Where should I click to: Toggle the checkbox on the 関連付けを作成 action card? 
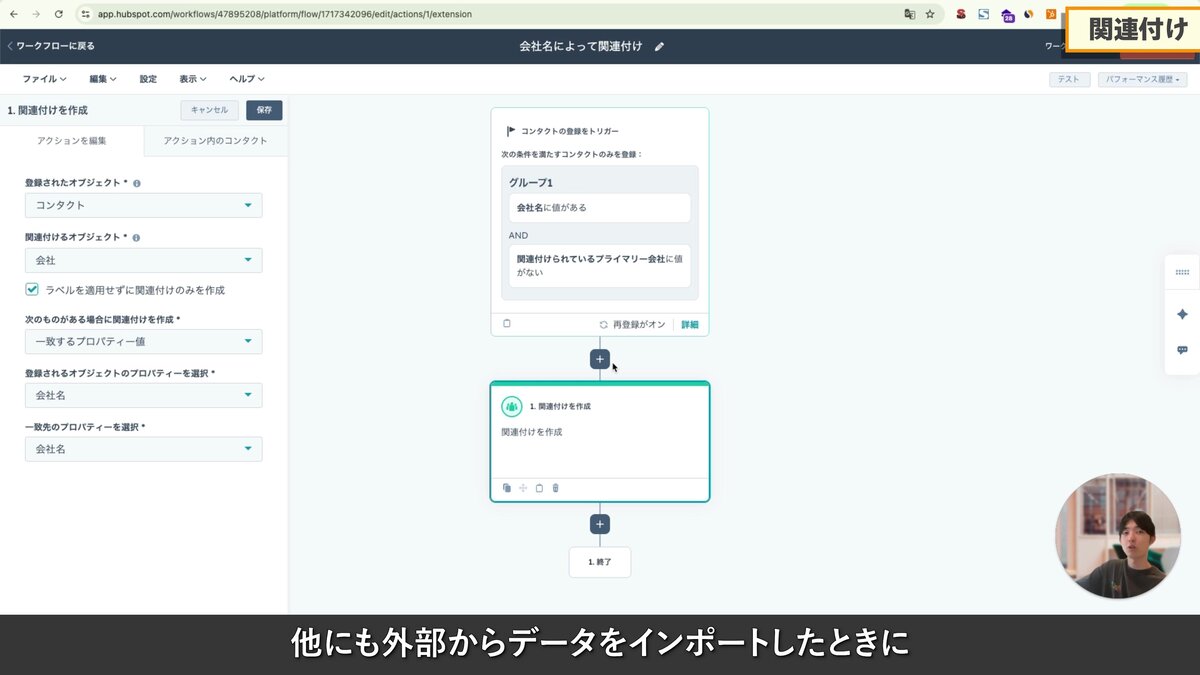(x=540, y=488)
